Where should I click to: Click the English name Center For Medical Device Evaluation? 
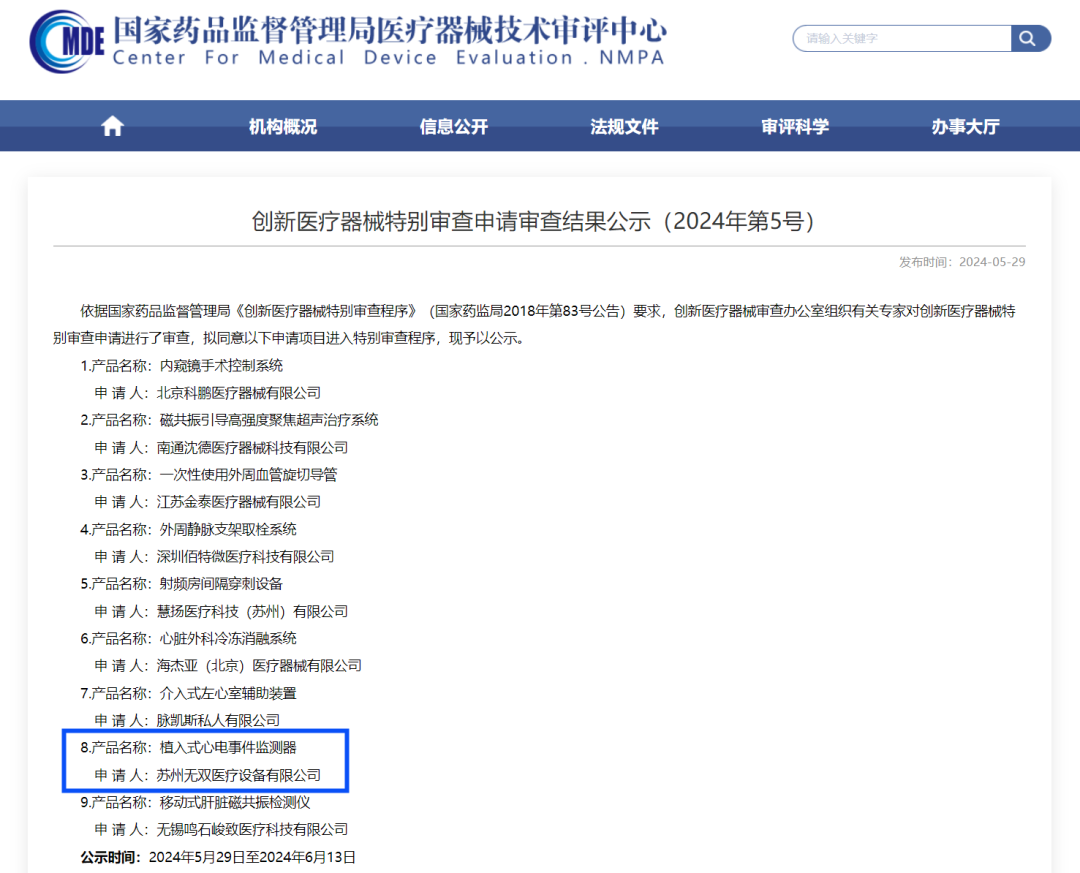tap(389, 58)
